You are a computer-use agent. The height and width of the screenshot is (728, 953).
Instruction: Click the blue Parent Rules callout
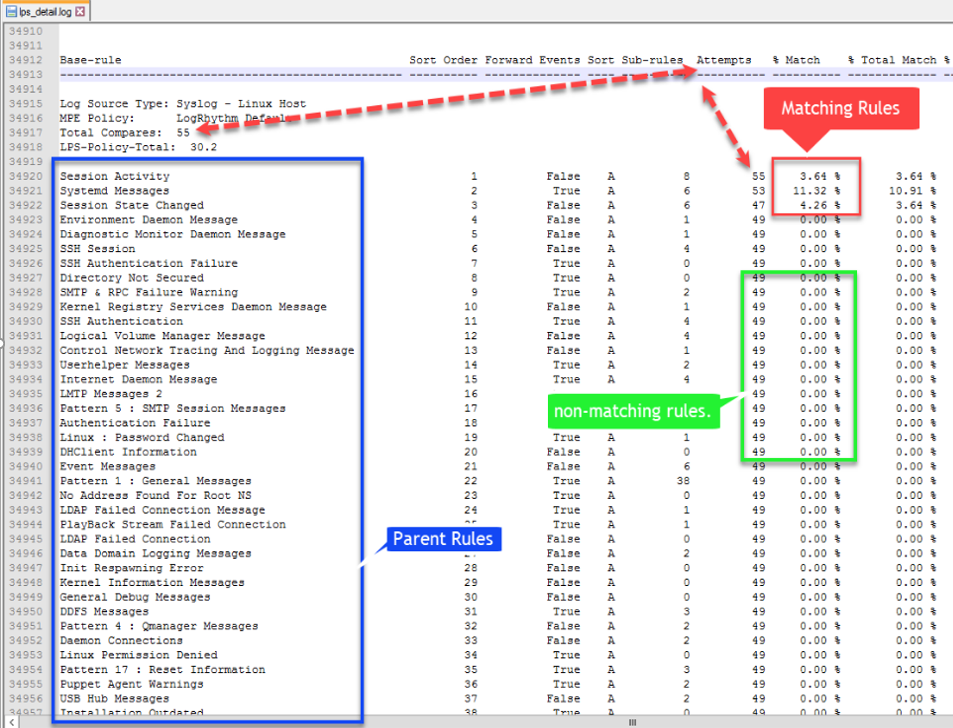point(442,539)
